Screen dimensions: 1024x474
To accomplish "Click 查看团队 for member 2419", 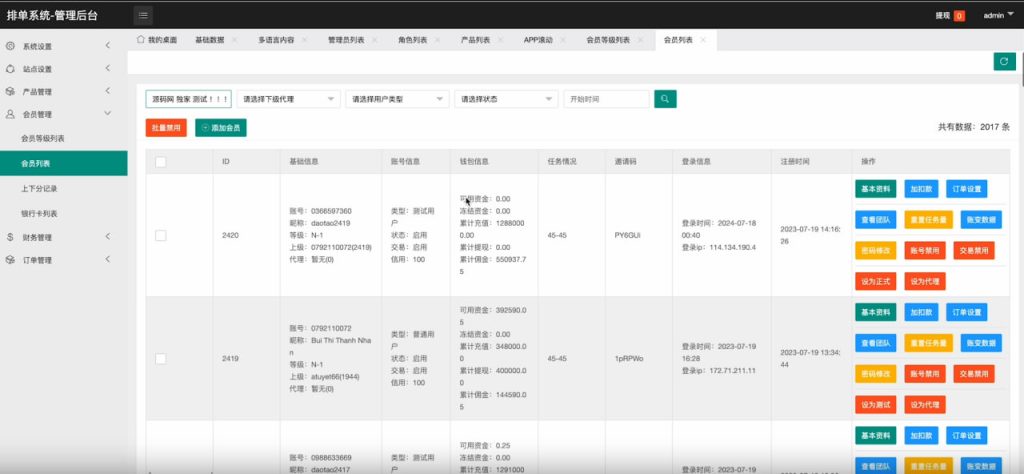I will tap(876, 343).
